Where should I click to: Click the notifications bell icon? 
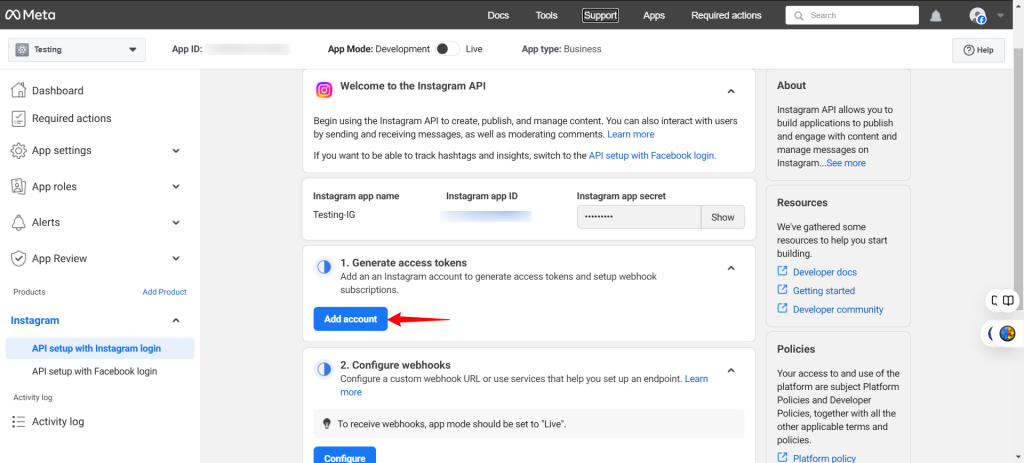936,16
